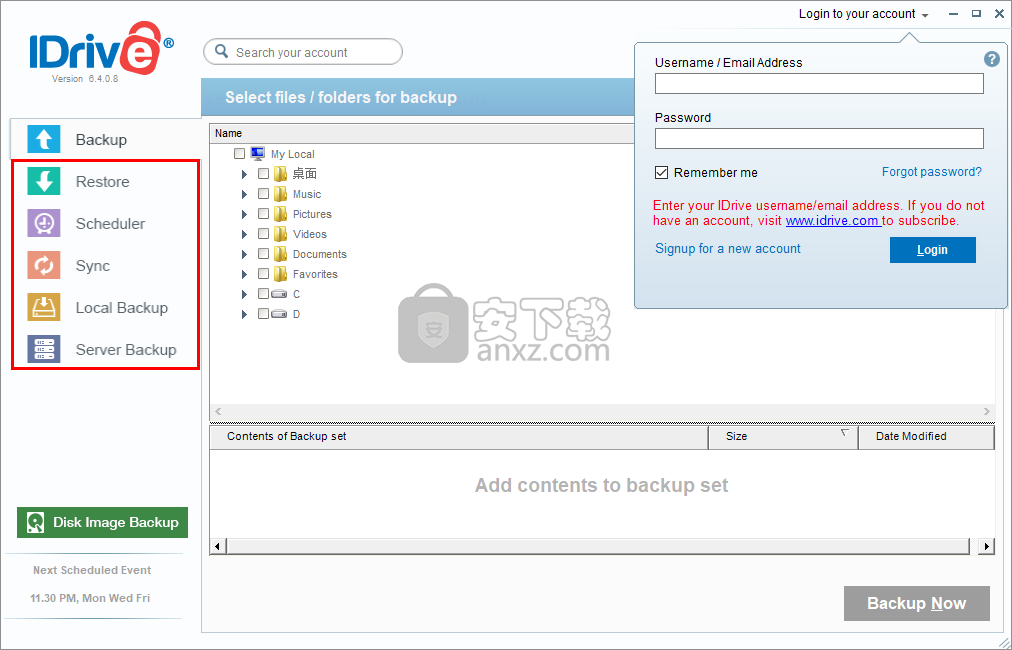Click the Username / Email Address field
The height and width of the screenshot is (650, 1012).
tap(819, 83)
